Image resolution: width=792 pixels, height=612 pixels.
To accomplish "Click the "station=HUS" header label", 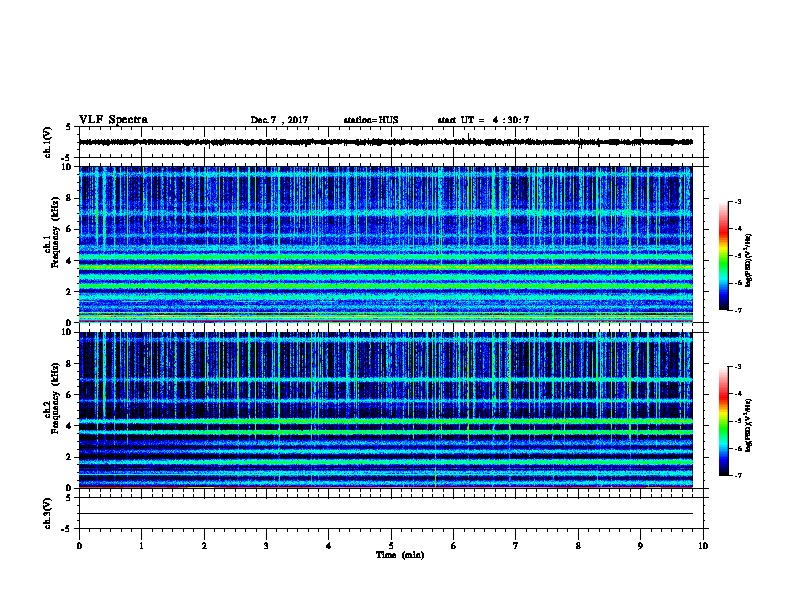I will (x=371, y=120).
